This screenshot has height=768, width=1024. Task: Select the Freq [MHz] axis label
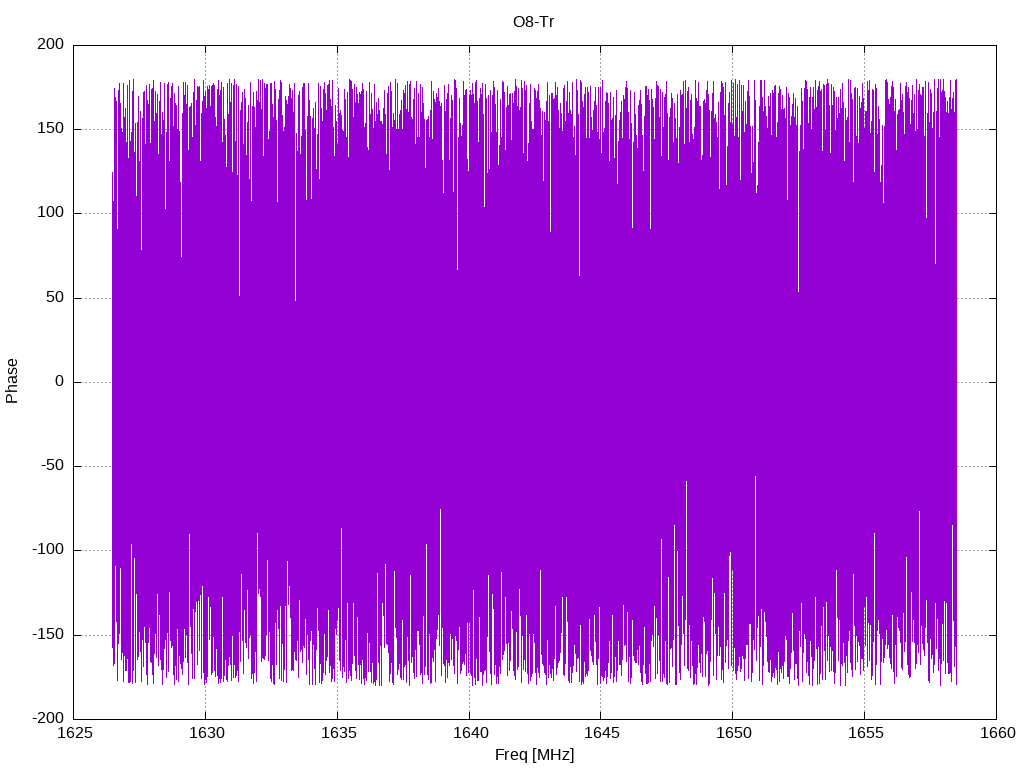[x=534, y=755]
